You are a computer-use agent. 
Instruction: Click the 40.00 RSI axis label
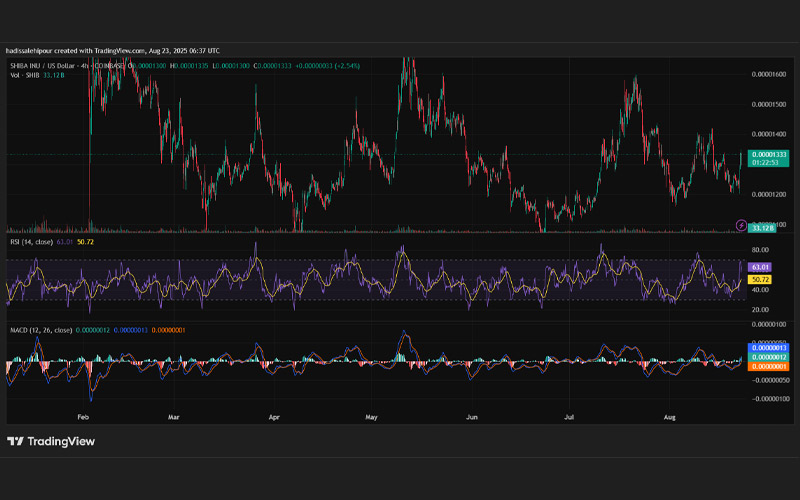tap(760, 290)
